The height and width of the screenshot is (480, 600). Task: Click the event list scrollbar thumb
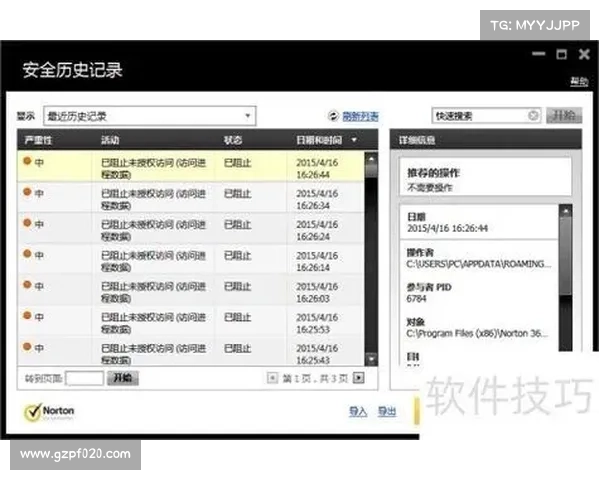click(371, 170)
